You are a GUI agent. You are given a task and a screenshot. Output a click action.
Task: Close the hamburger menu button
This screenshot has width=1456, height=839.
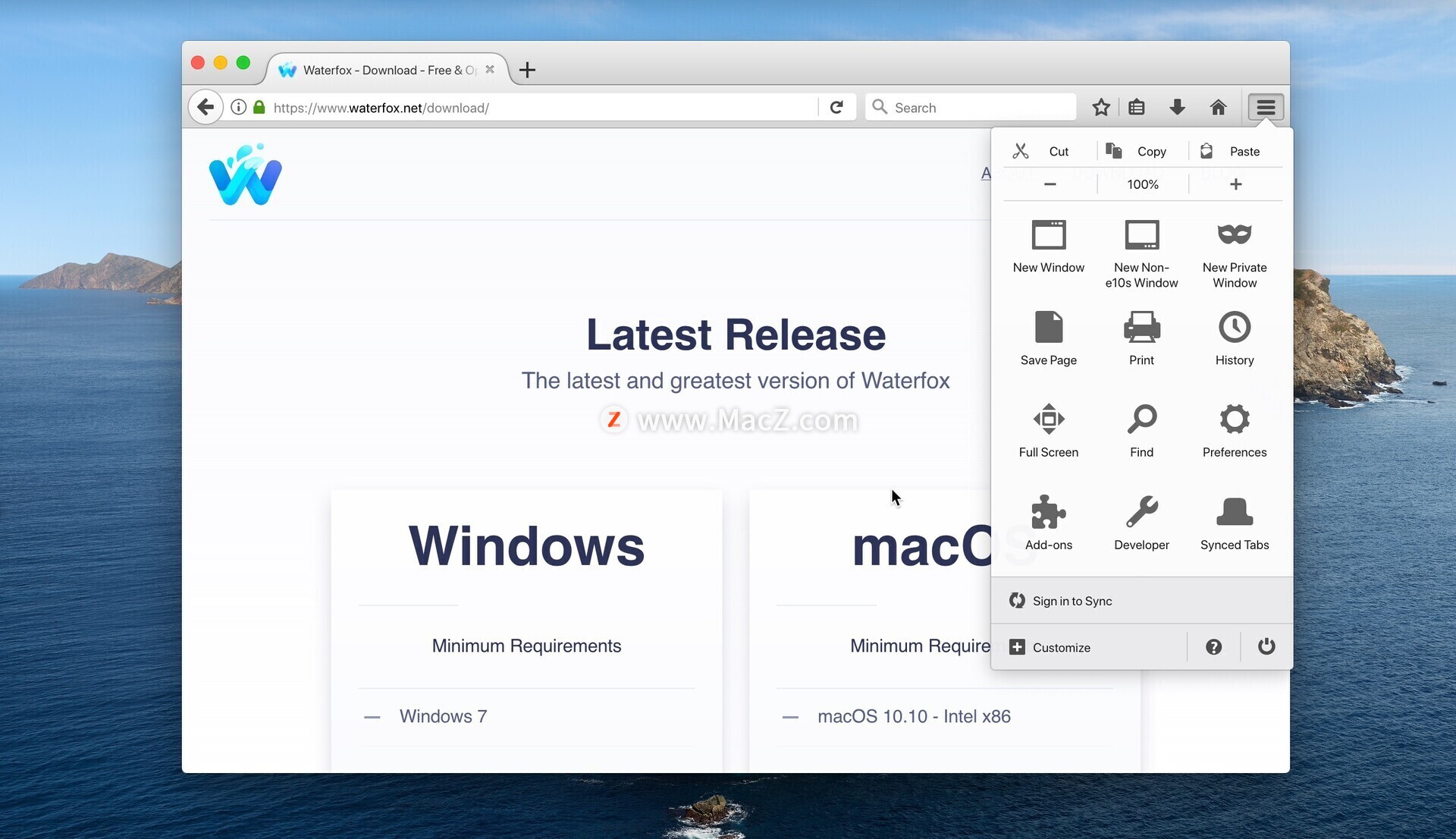click(1266, 107)
